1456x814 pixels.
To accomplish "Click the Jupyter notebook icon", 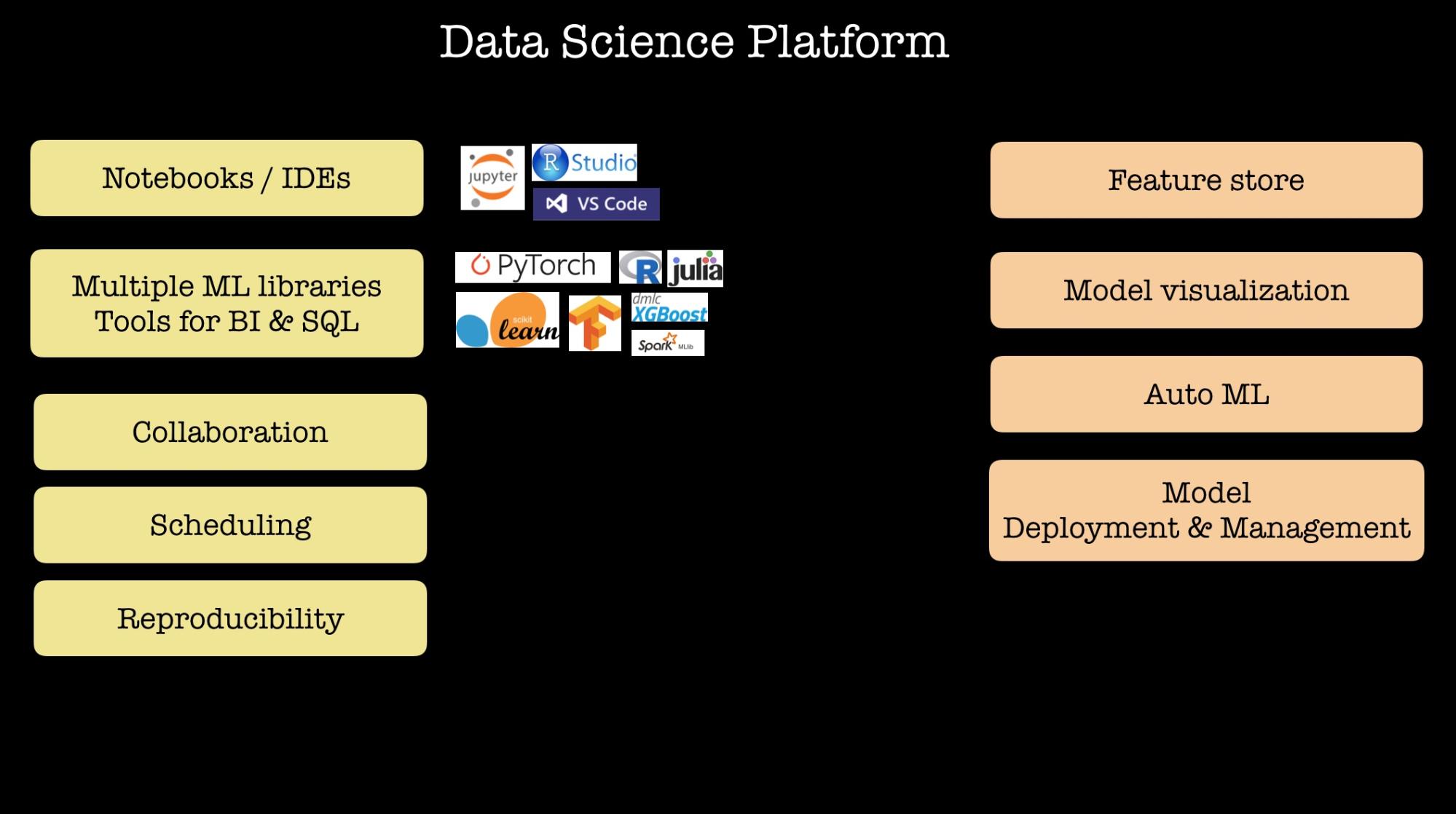I will [490, 178].
